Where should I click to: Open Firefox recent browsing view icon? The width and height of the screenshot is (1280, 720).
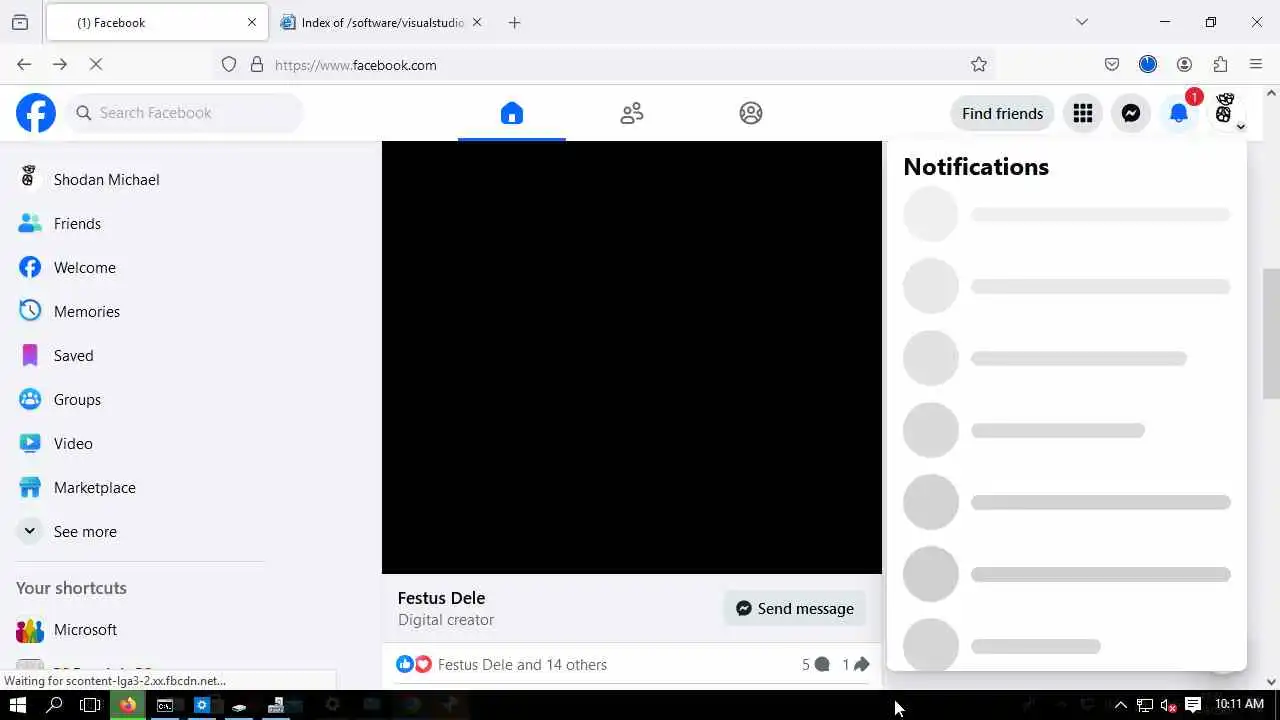point(20,22)
